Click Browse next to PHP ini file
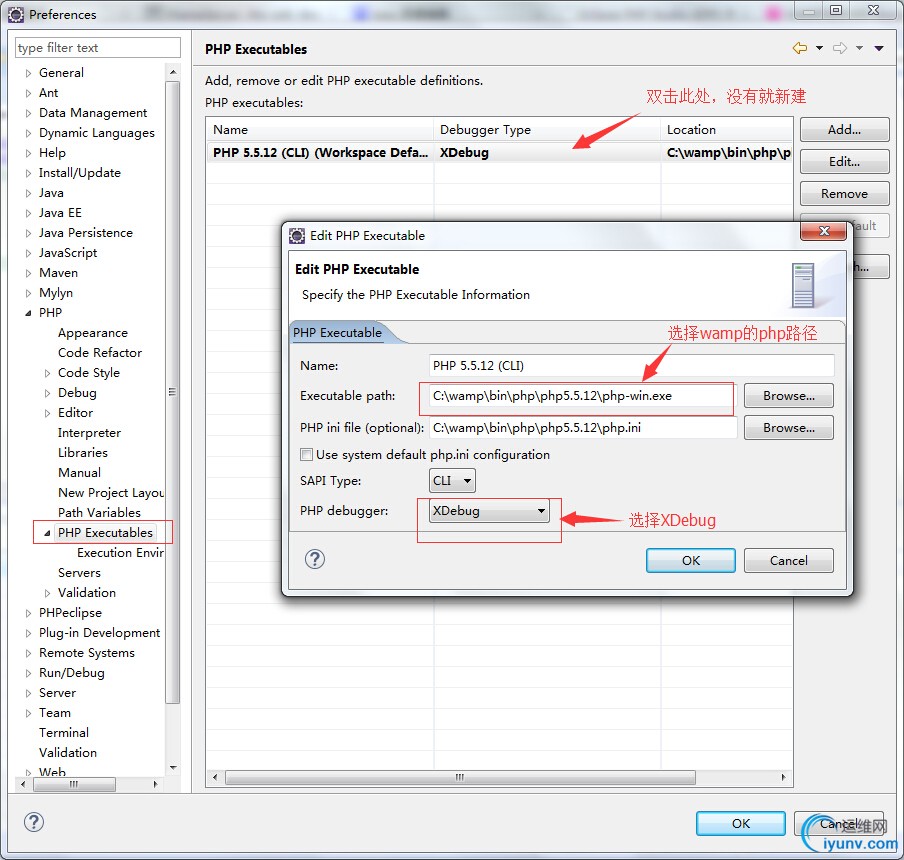Screen dimensions: 904x860 tap(789, 428)
